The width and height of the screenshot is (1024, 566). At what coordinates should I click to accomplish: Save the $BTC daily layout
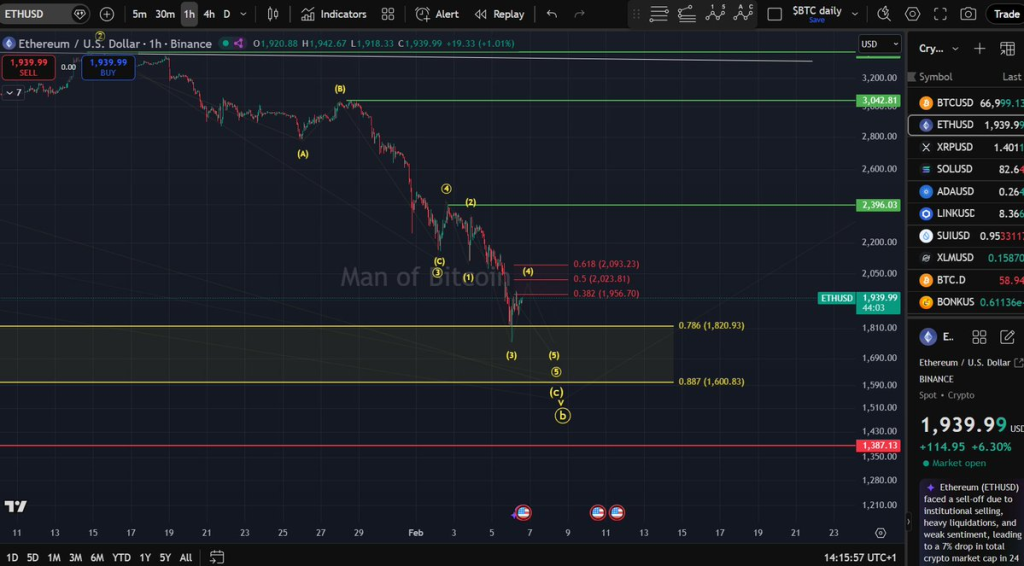(x=816, y=20)
